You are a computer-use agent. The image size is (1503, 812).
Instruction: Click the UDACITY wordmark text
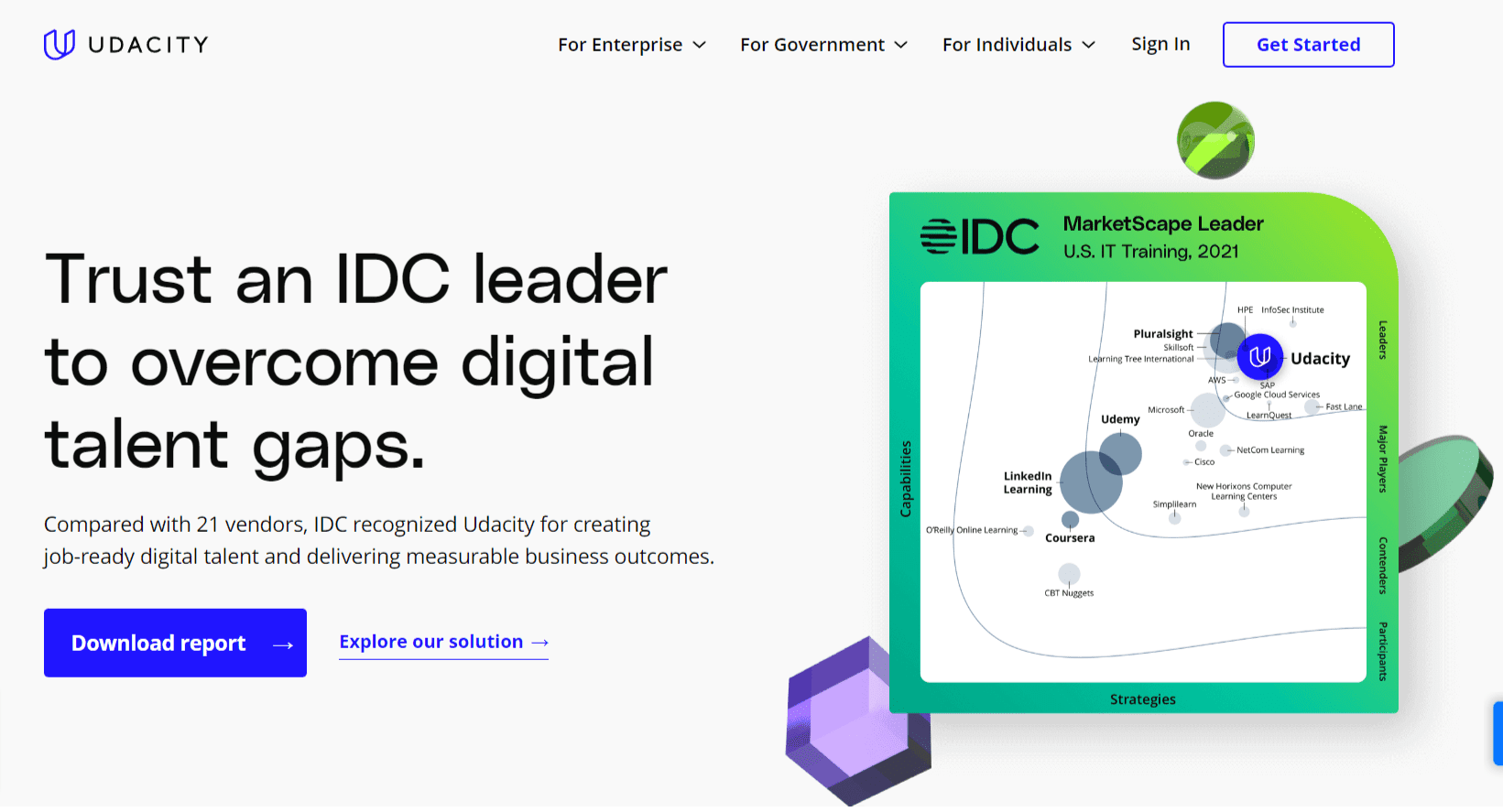[148, 45]
